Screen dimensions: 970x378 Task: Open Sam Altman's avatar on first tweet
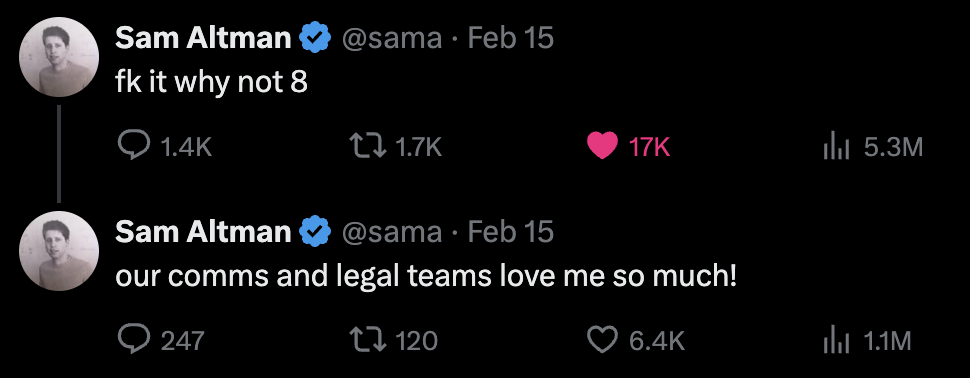coord(59,57)
